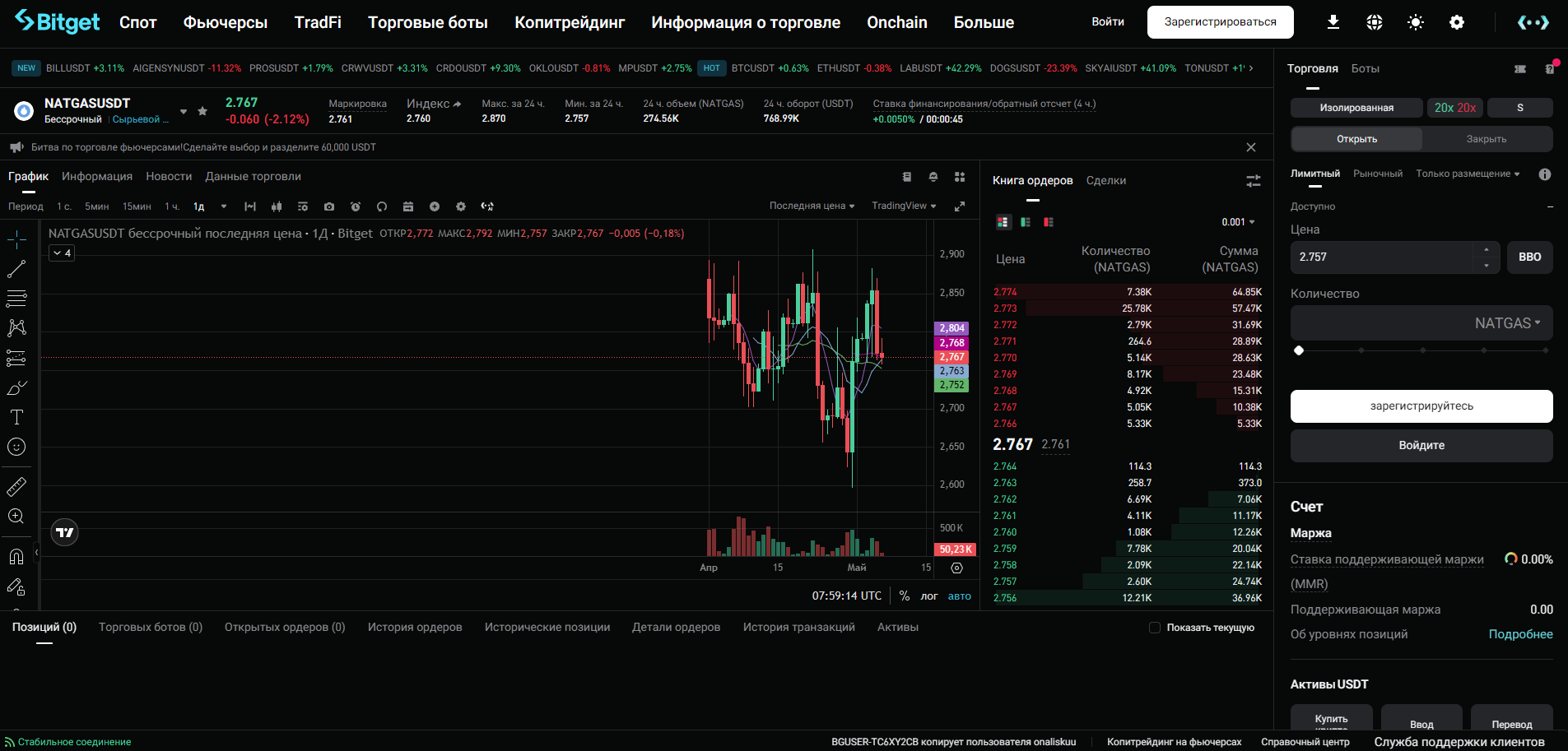Switch to Информация tab
This screenshot has height=751, width=1568.
click(97, 176)
